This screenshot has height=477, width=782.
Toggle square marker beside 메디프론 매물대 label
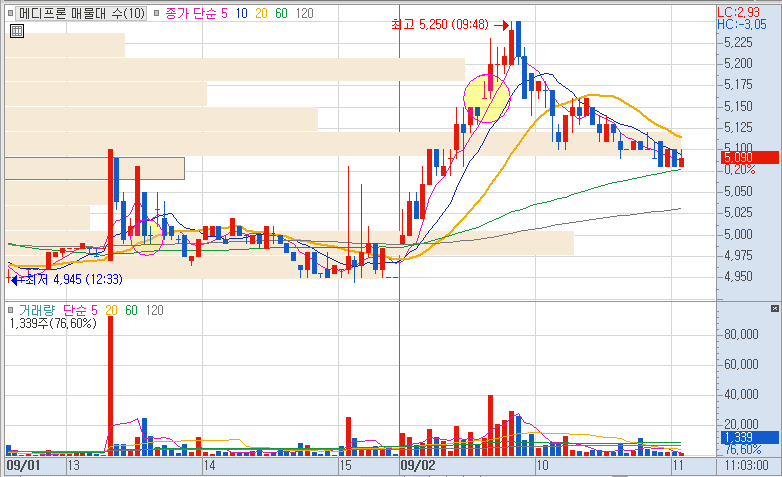[x=10, y=13]
